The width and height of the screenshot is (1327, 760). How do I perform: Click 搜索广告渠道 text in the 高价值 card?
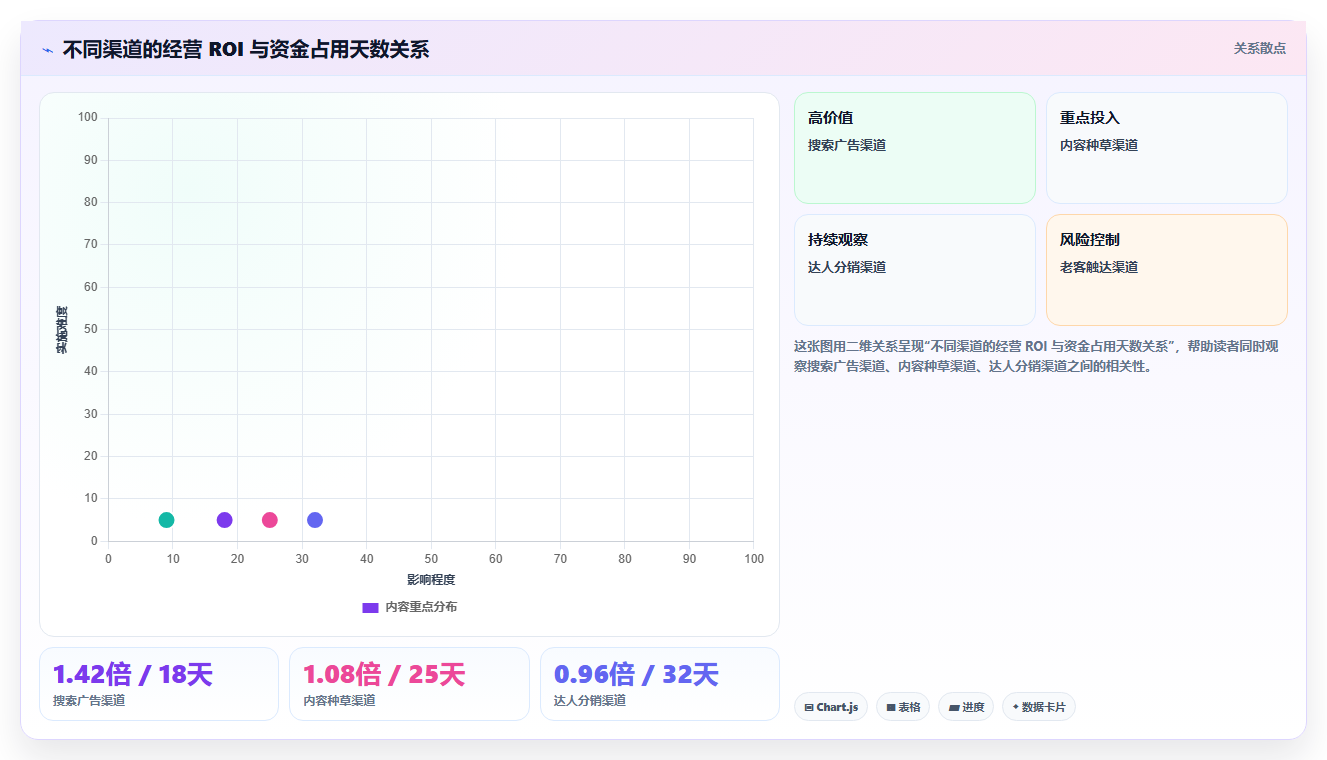point(847,145)
